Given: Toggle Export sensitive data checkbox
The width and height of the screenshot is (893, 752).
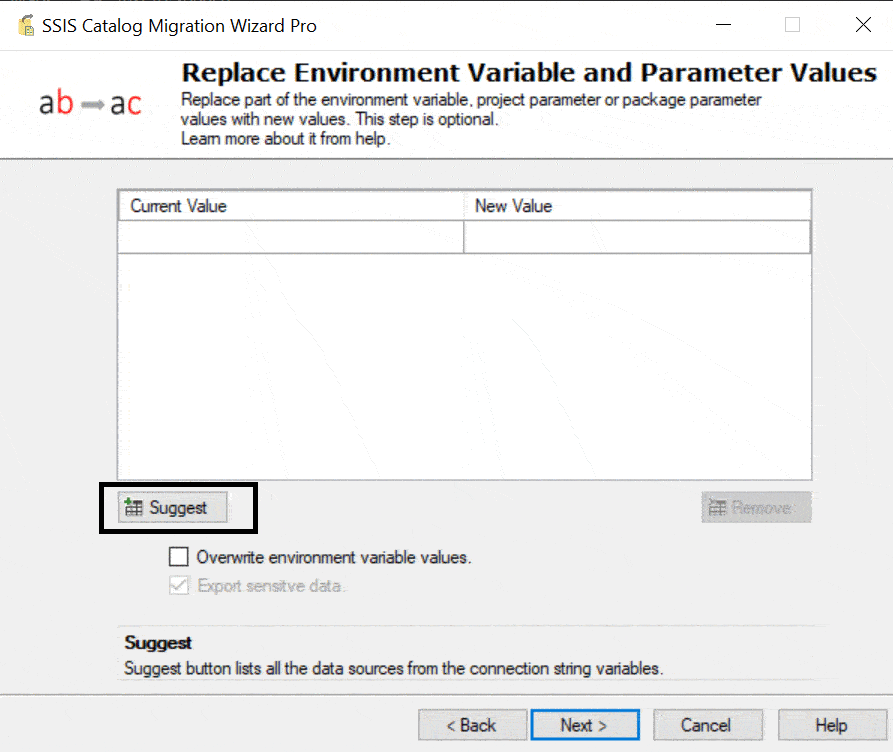Looking at the screenshot, I should pos(178,585).
